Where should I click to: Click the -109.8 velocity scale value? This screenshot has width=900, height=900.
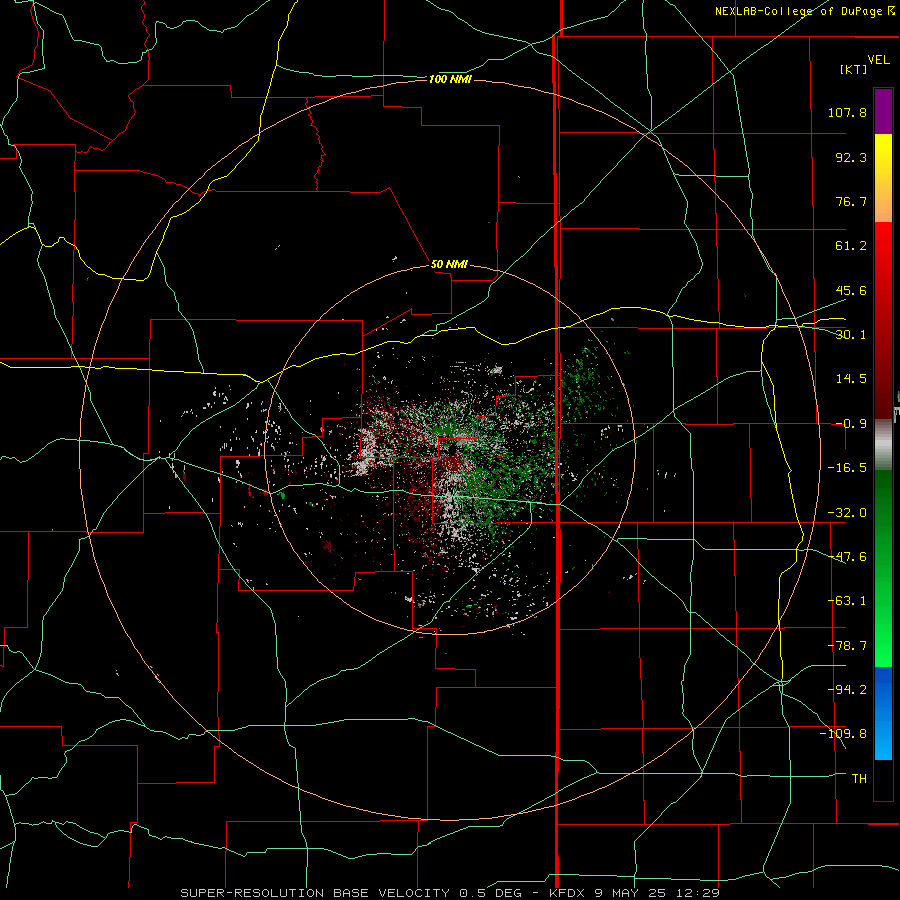pos(843,734)
